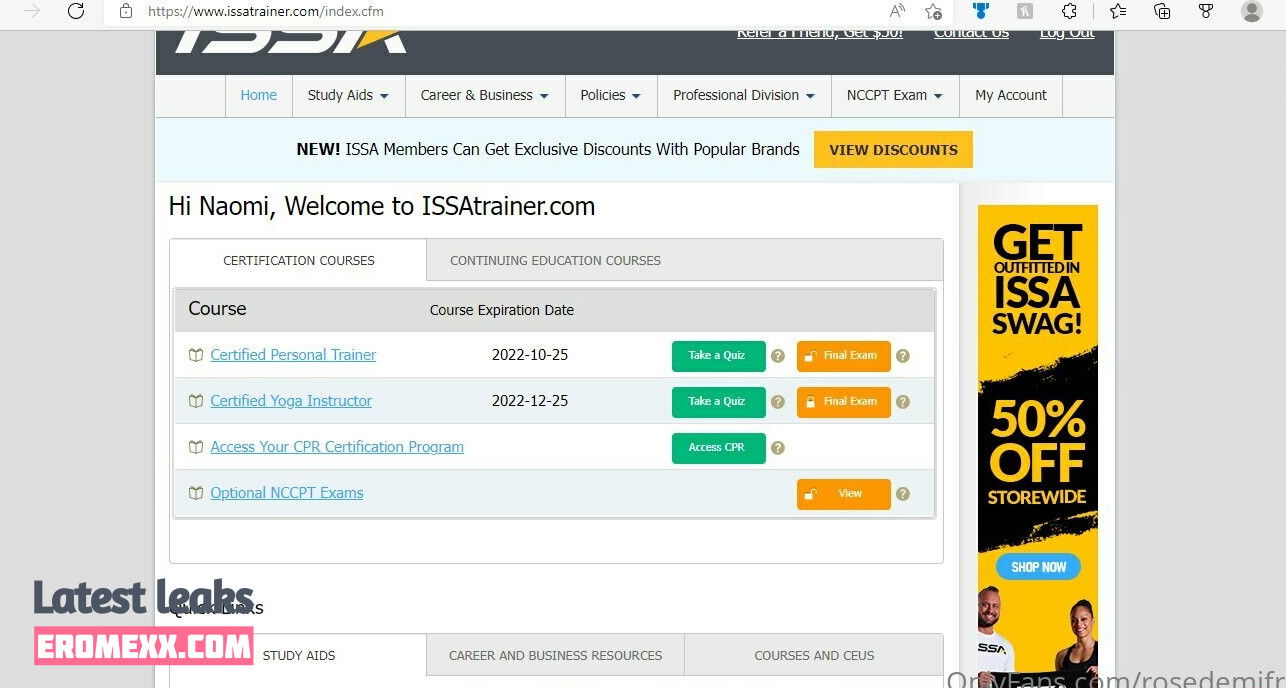Click the ISSA logo

[x=291, y=41]
